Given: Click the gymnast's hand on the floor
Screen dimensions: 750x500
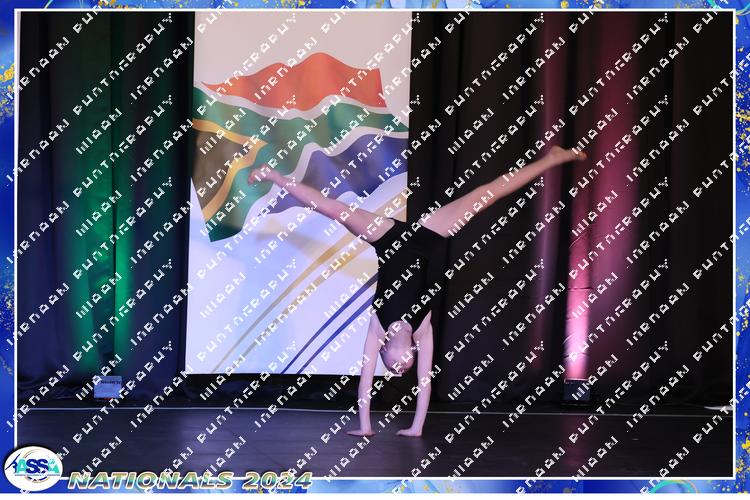Looking at the screenshot, I should [x=408, y=431].
